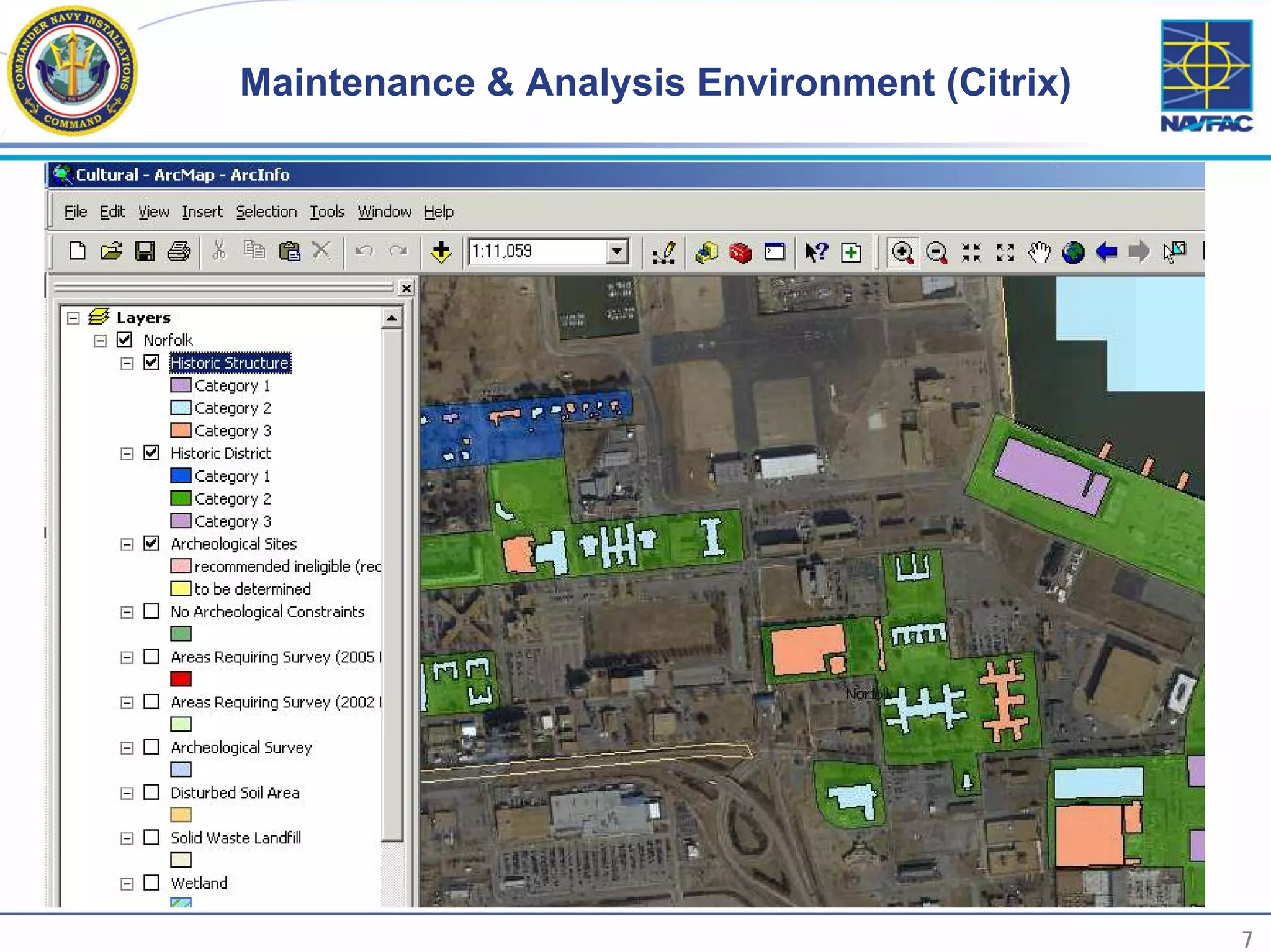Delete the selected item
This screenshot has width=1271, height=952.
click(x=321, y=250)
